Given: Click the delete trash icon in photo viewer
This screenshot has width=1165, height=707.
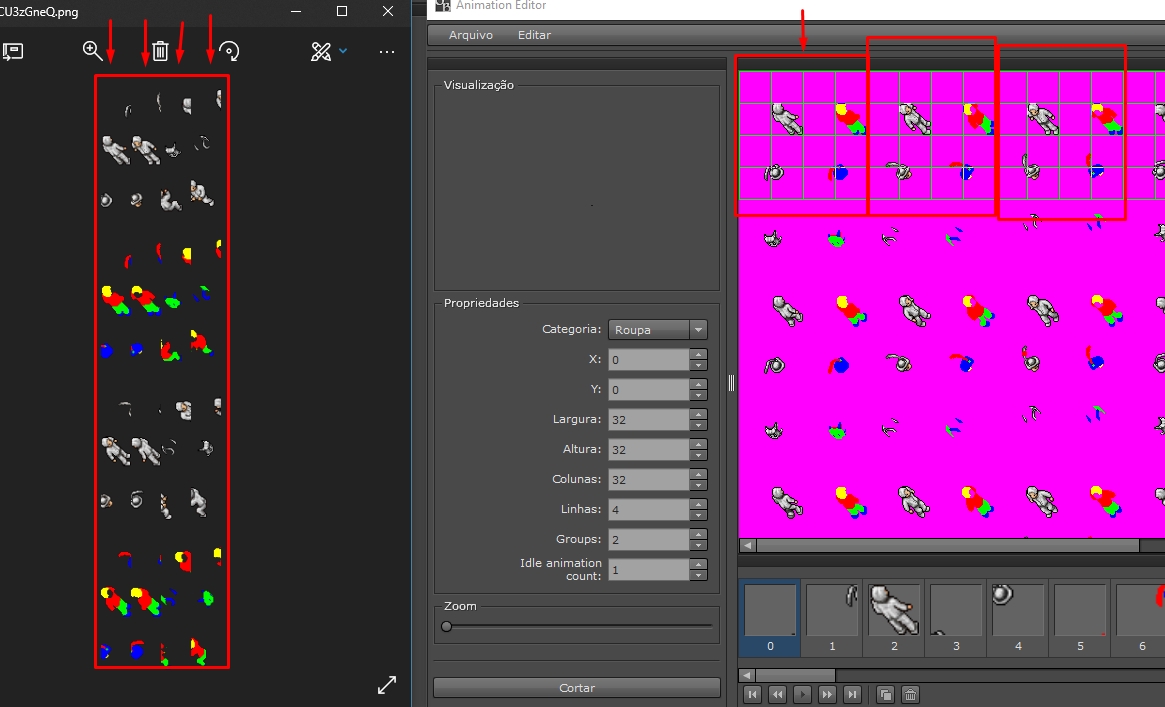Looking at the screenshot, I should 160,50.
